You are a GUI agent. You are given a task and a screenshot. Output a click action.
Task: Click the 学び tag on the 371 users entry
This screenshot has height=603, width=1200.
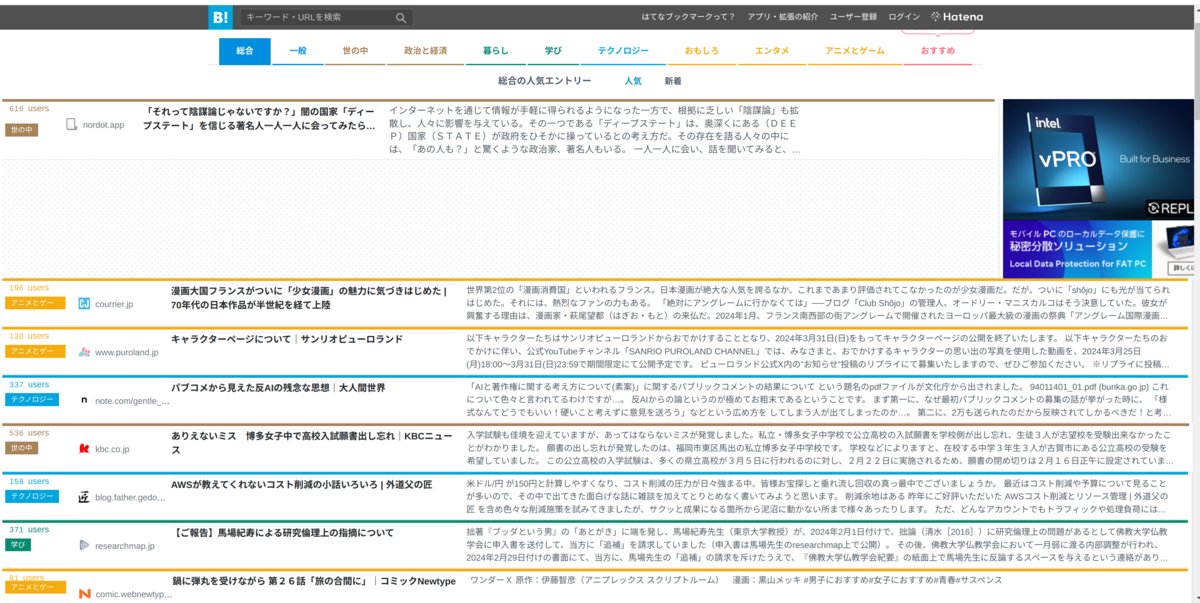click(18, 545)
